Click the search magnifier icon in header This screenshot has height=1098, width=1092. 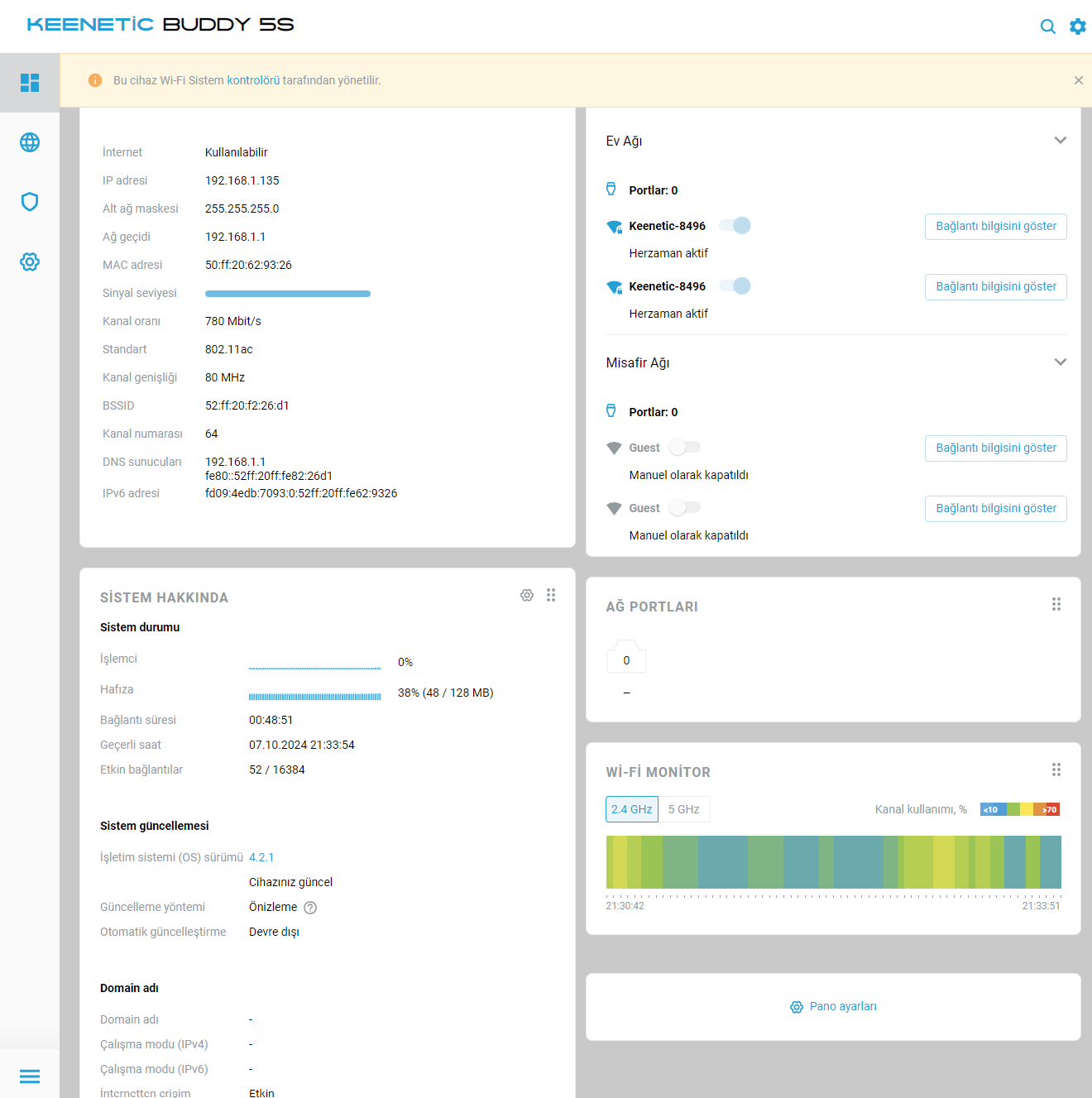(x=1047, y=26)
